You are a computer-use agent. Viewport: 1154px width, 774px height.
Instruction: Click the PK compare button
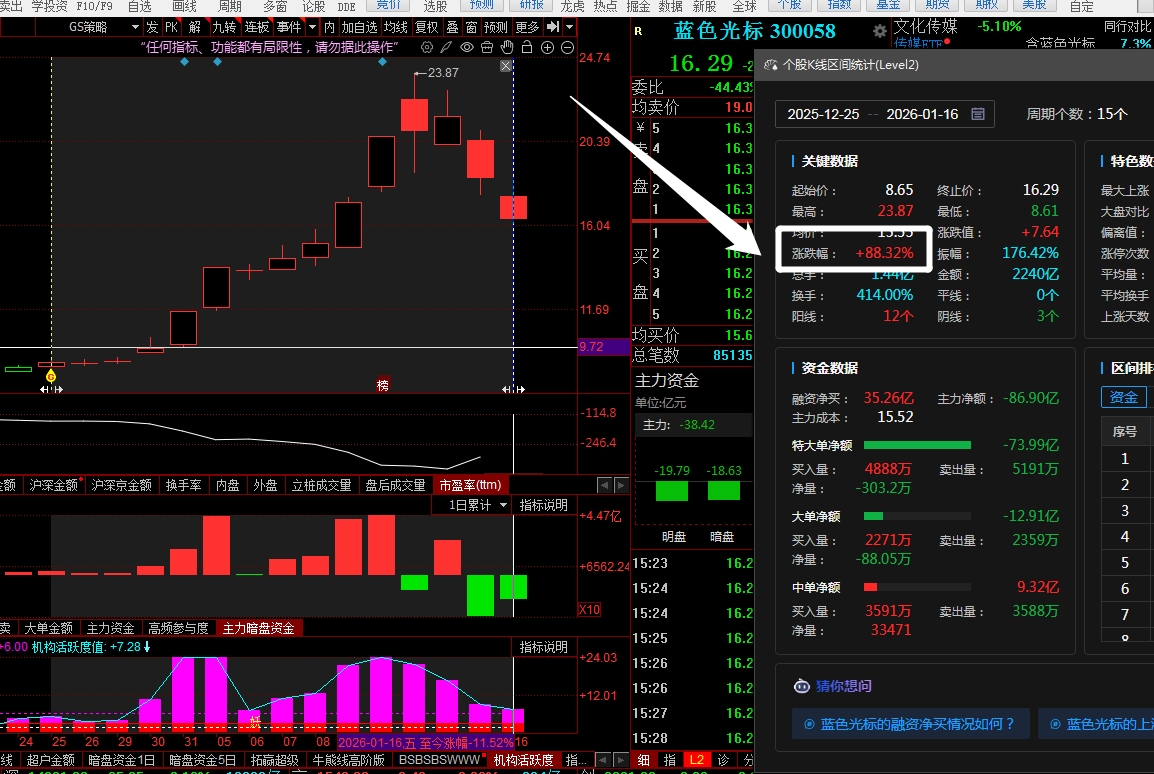click(171, 27)
